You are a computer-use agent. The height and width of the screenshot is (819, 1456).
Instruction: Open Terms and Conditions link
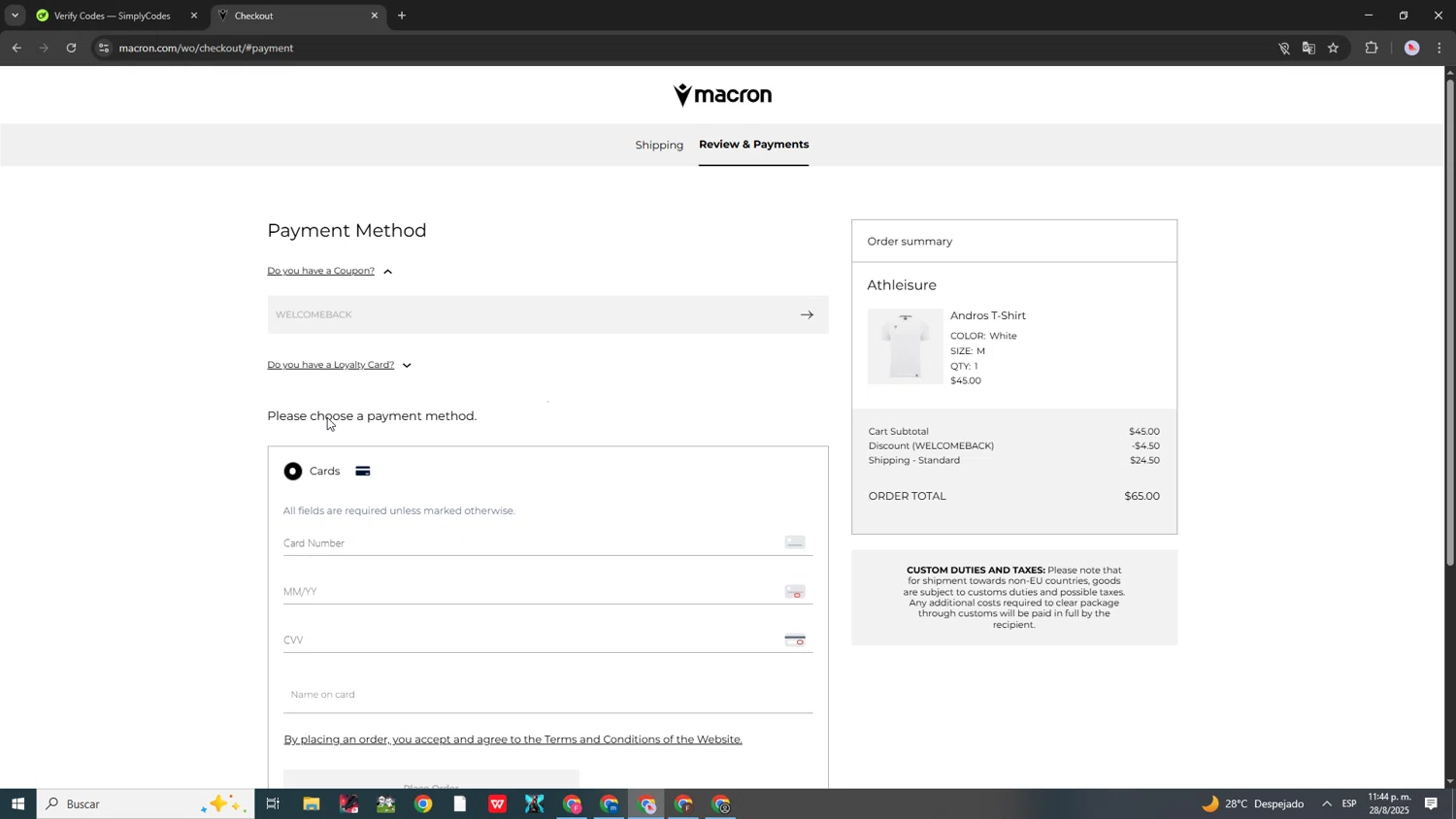pyautogui.click(x=513, y=739)
